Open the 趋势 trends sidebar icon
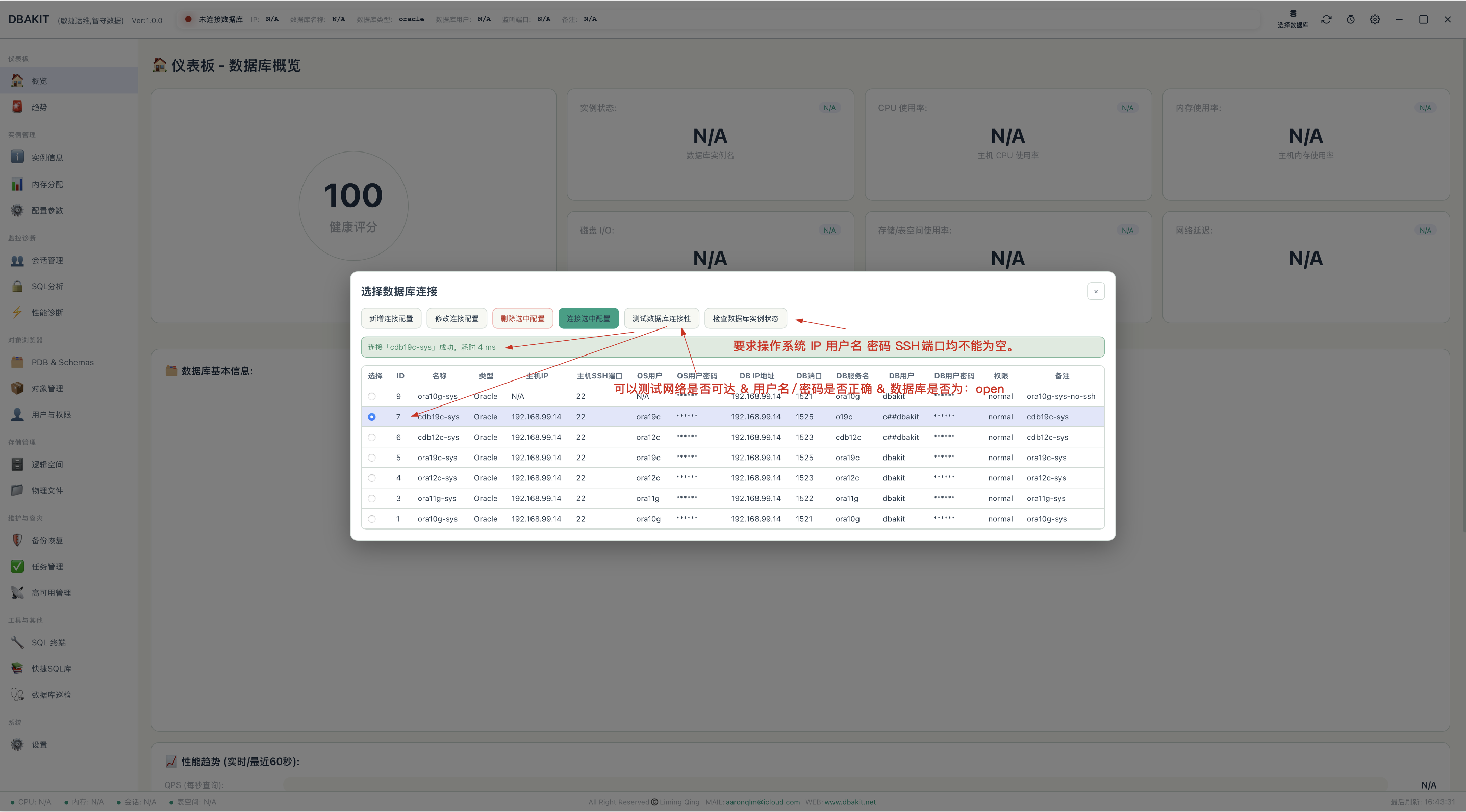Image resolution: width=1466 pixels, height=812 pixels. [x=18, y=107]
